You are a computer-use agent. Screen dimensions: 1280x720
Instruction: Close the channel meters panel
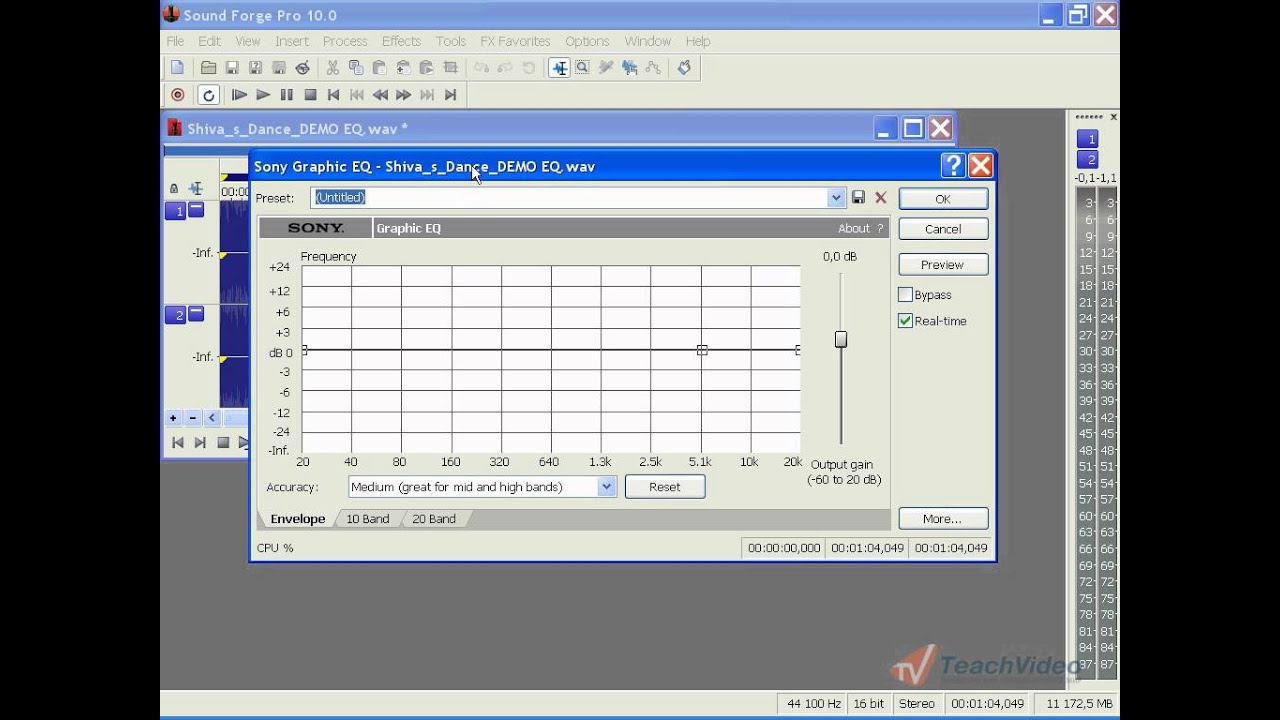1113,117
